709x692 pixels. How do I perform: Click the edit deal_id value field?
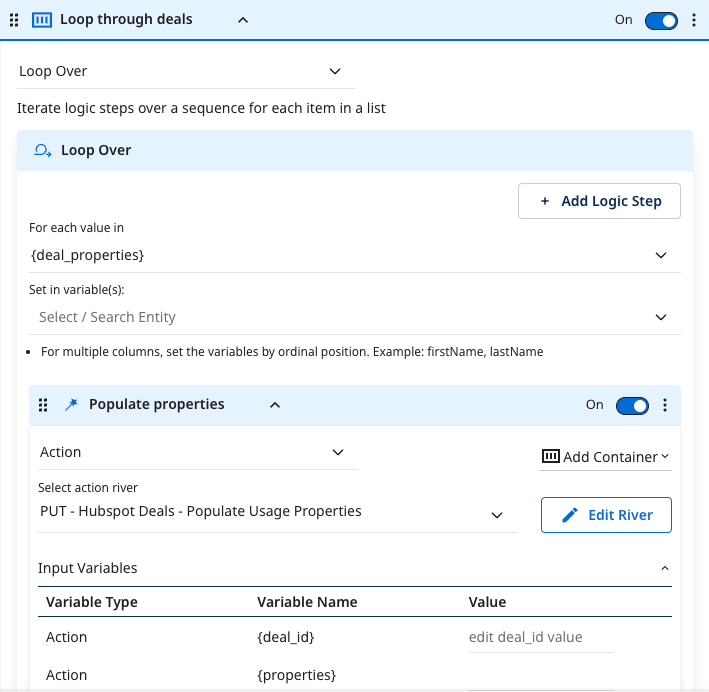pos(540,637)
